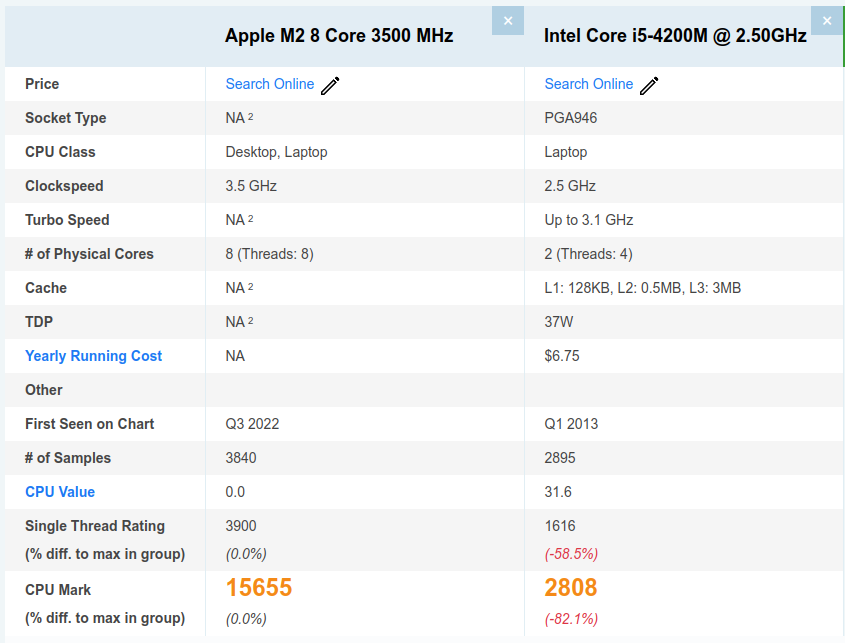Click the PGA946 socket value

(571, 118)
